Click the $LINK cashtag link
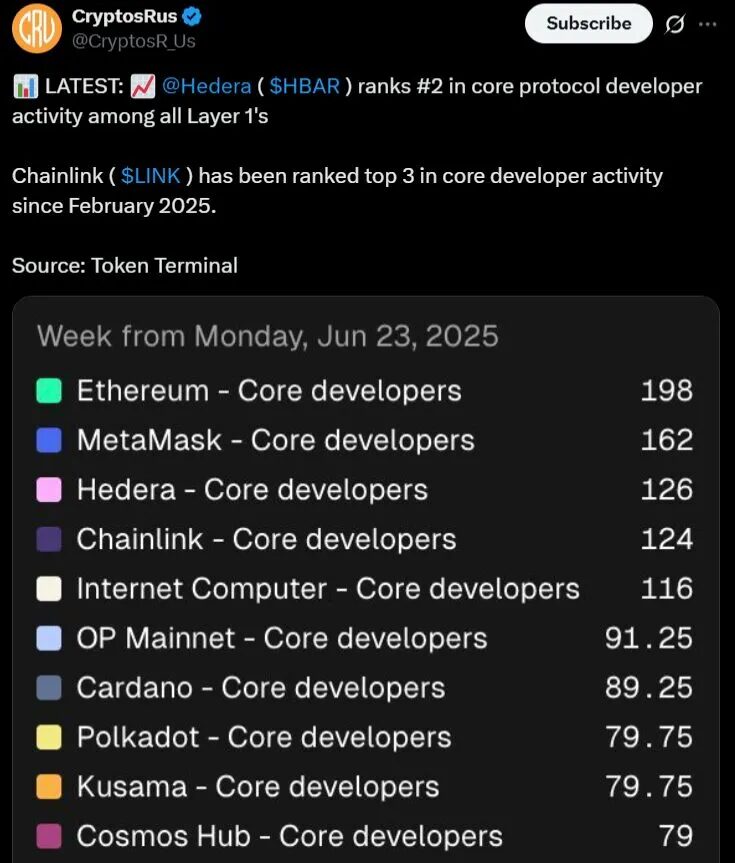 point(150,176)
